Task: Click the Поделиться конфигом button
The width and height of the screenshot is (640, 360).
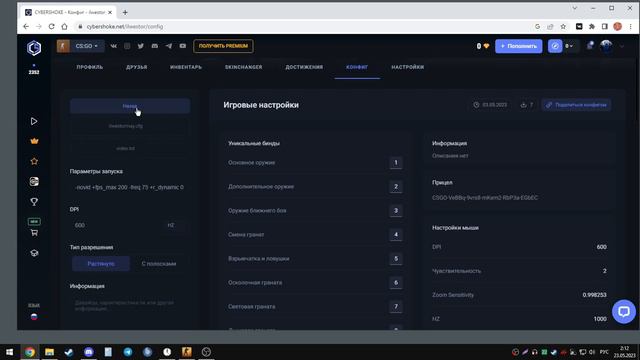Action: (x=576, y=105)
